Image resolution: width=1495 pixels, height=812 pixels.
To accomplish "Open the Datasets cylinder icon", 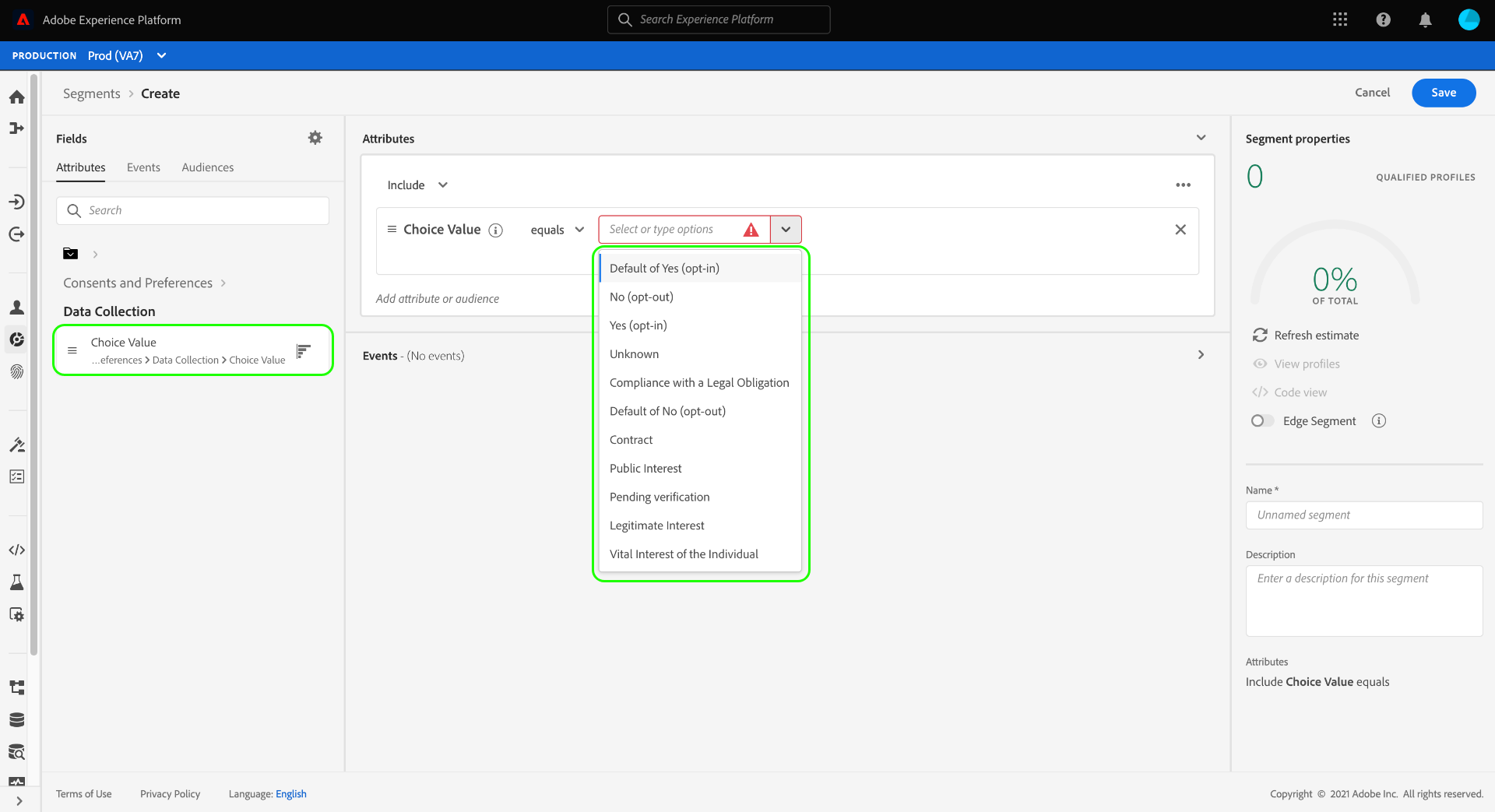I will pos(16,719).
